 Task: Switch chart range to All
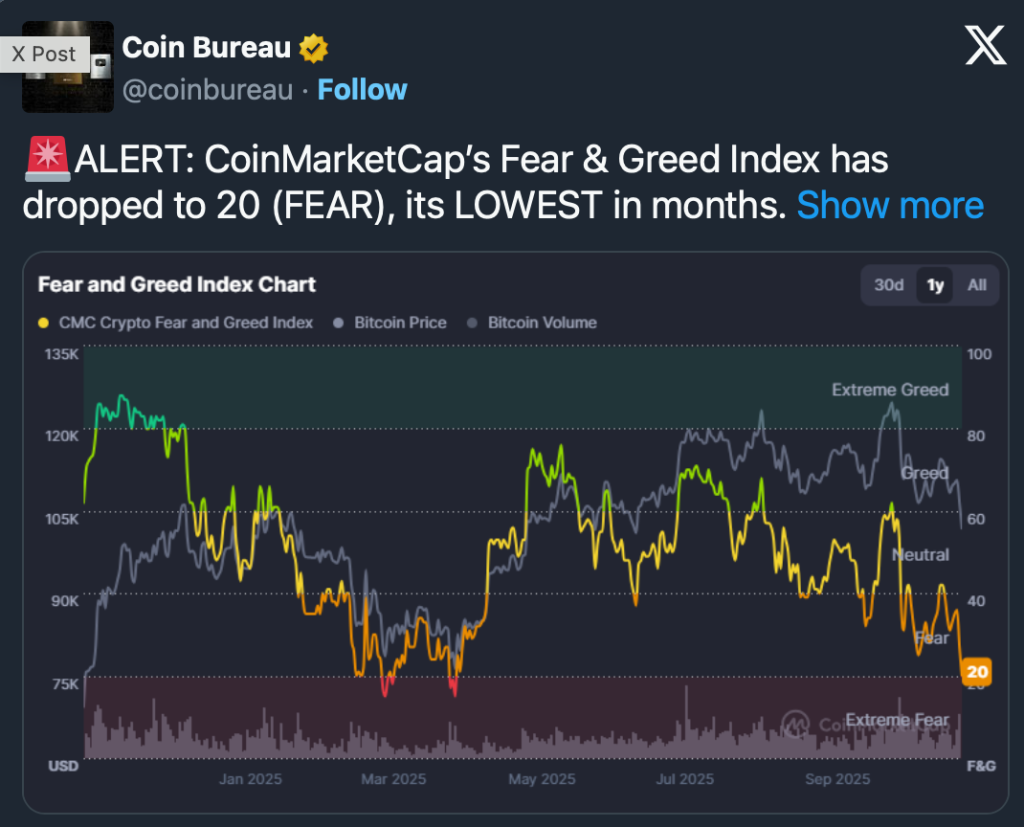point(977,285)
